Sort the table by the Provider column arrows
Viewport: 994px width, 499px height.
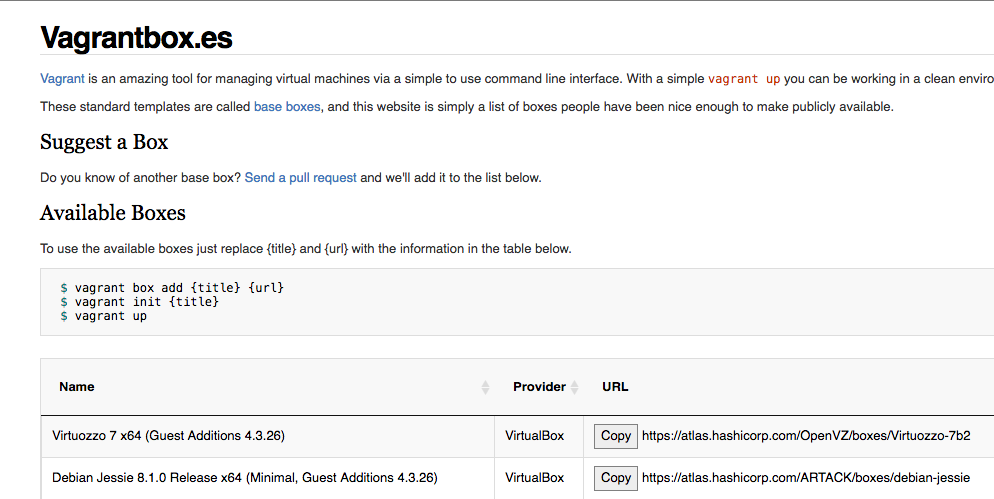pos(574,387)
